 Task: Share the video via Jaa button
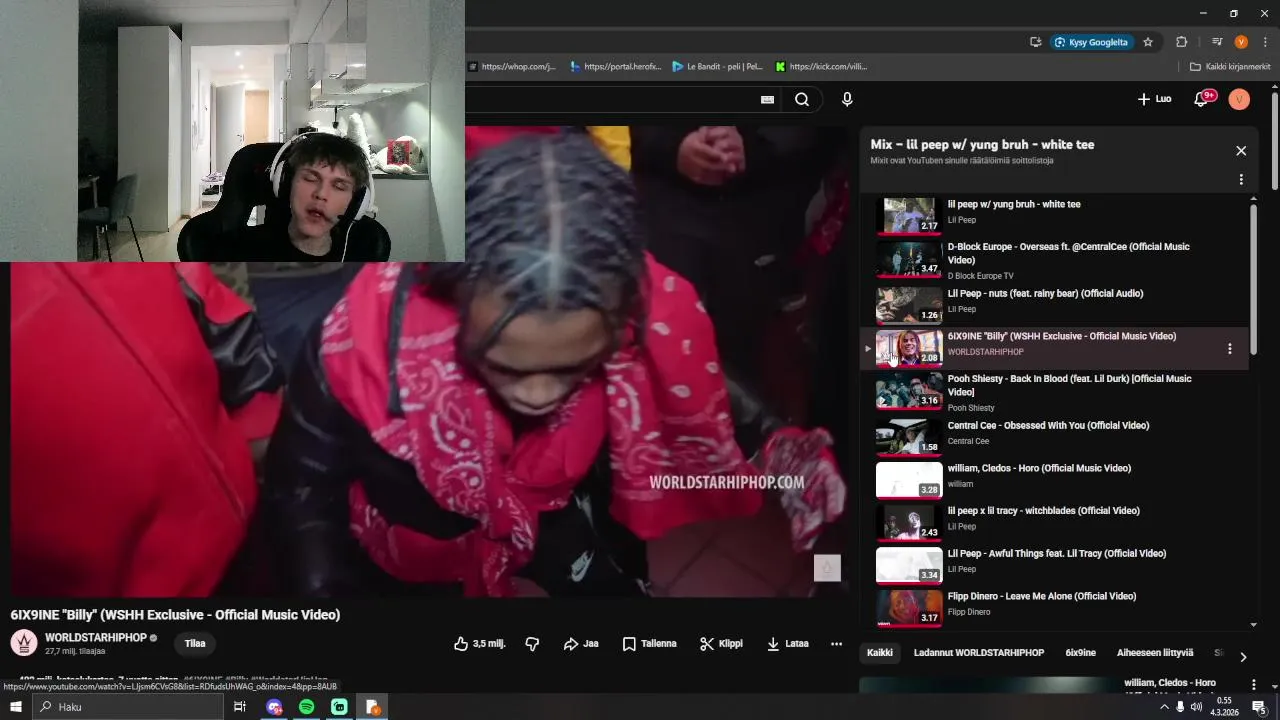pyautogui.click(x=581, y=644)
